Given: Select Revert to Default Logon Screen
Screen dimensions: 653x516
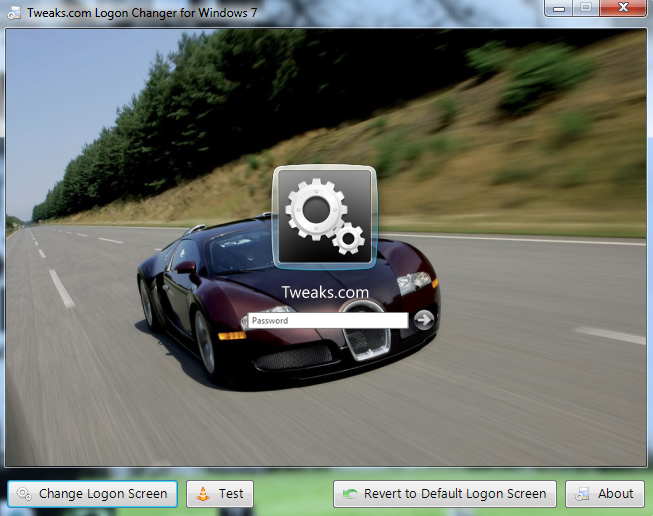Looking at the screenshot, I should [x=445, y=494].
